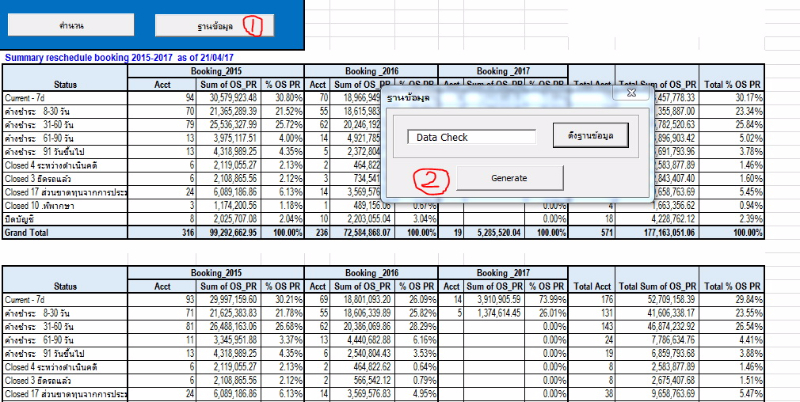
Task: Click the 73.99% percentage cell
Action: [x=547, y=298]
